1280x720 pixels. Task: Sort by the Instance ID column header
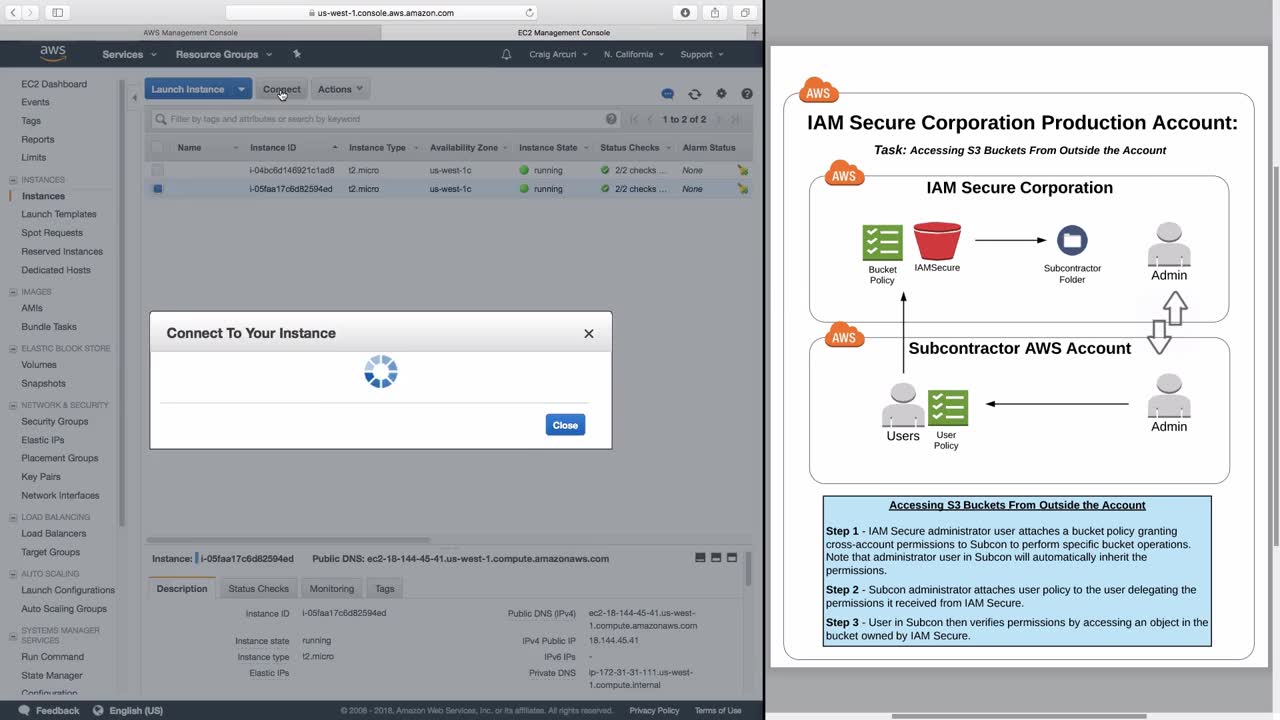click(x=273, y=148)
